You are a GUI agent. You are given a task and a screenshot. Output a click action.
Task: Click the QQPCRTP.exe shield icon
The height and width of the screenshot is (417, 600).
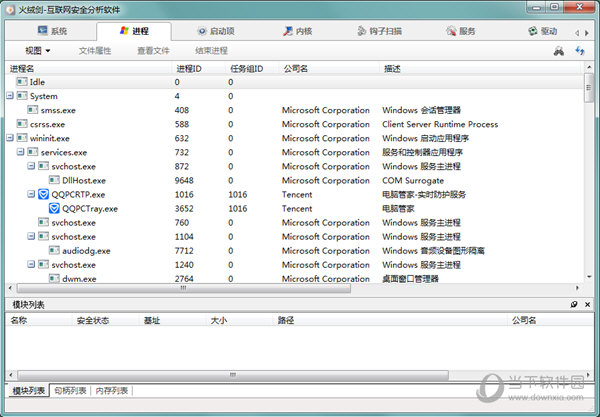coord(43,194)
